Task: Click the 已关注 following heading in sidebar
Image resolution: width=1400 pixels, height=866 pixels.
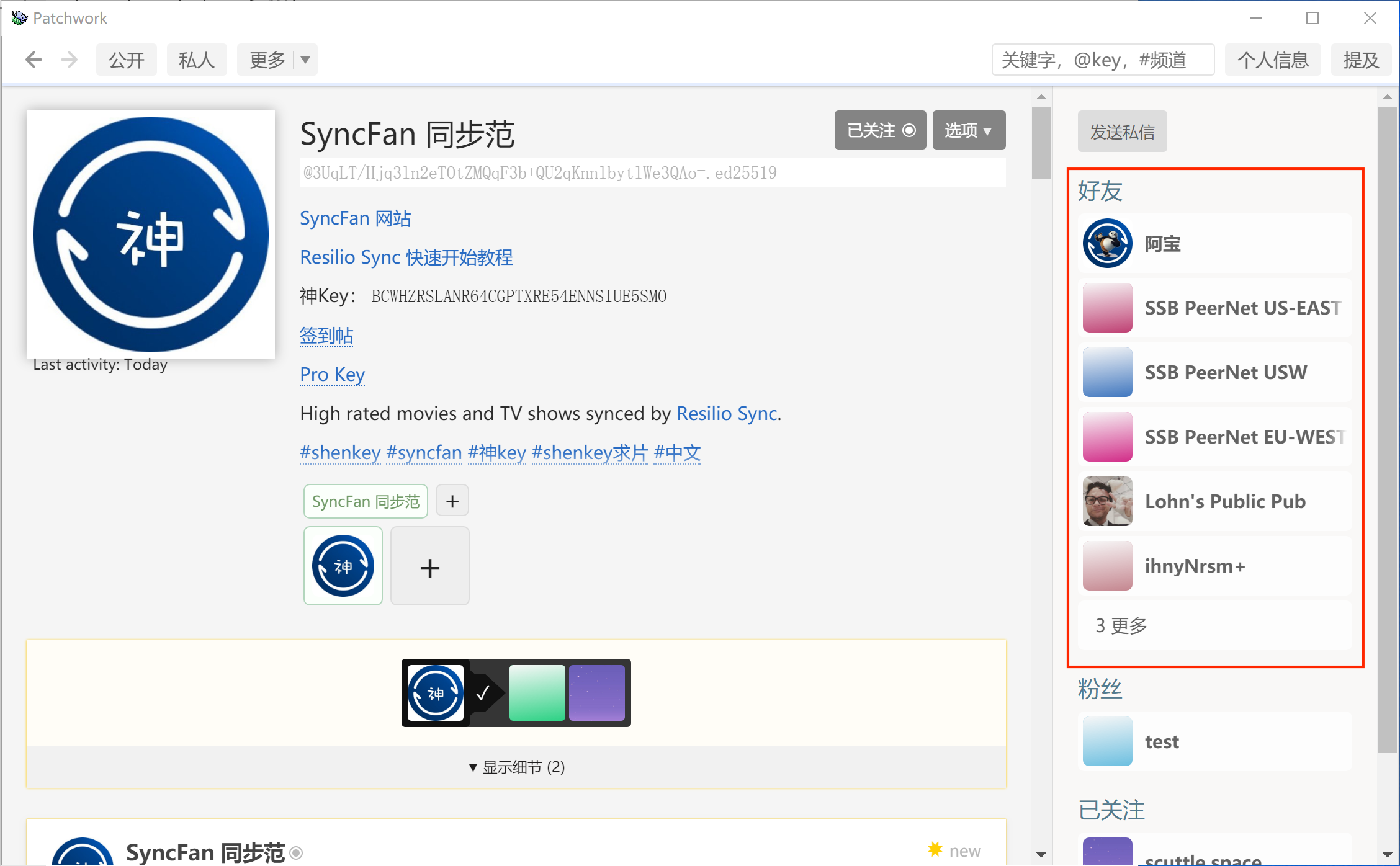Action: coord(1111,810)
